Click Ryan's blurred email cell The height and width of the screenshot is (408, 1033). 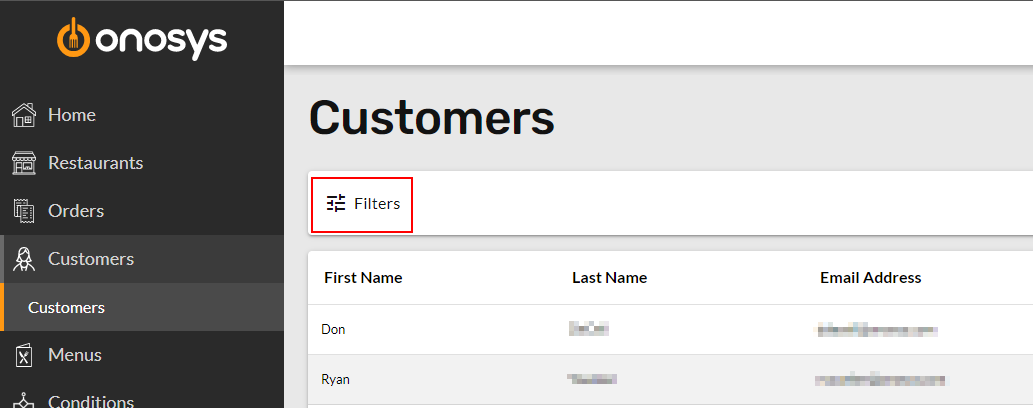click(880, 380)
